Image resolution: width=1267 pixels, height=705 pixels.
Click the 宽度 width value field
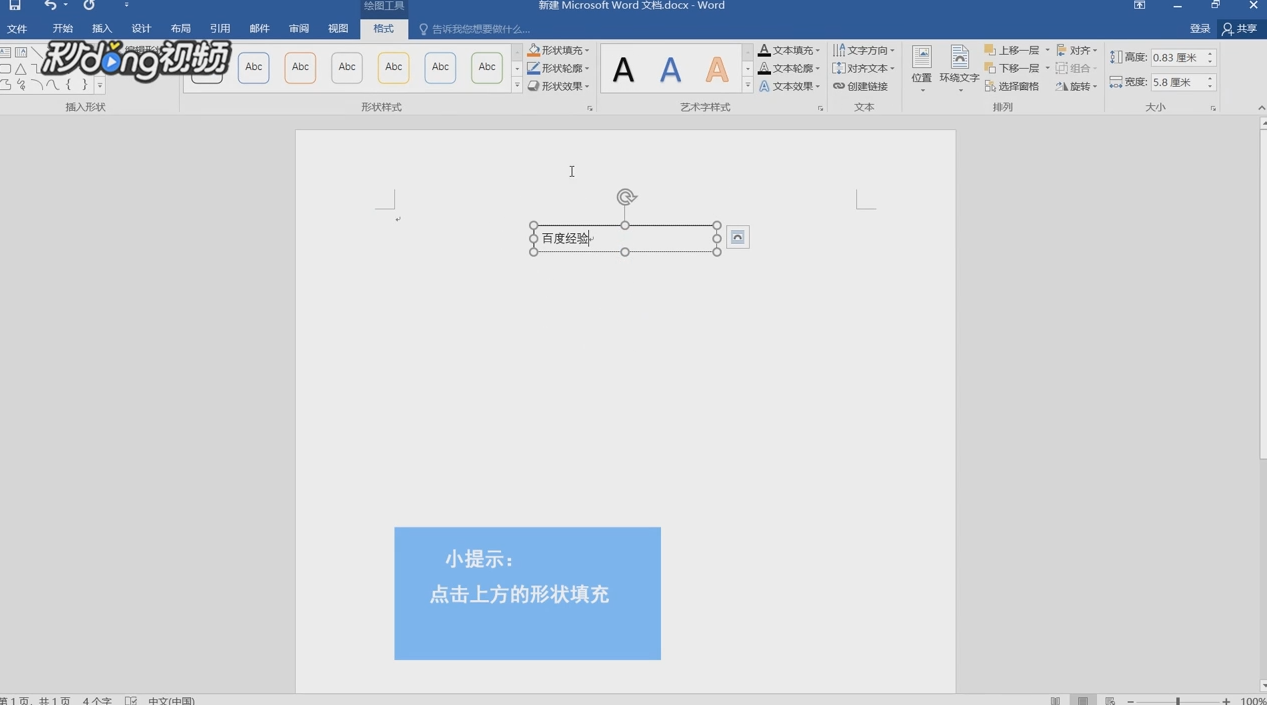[1177, 82]
